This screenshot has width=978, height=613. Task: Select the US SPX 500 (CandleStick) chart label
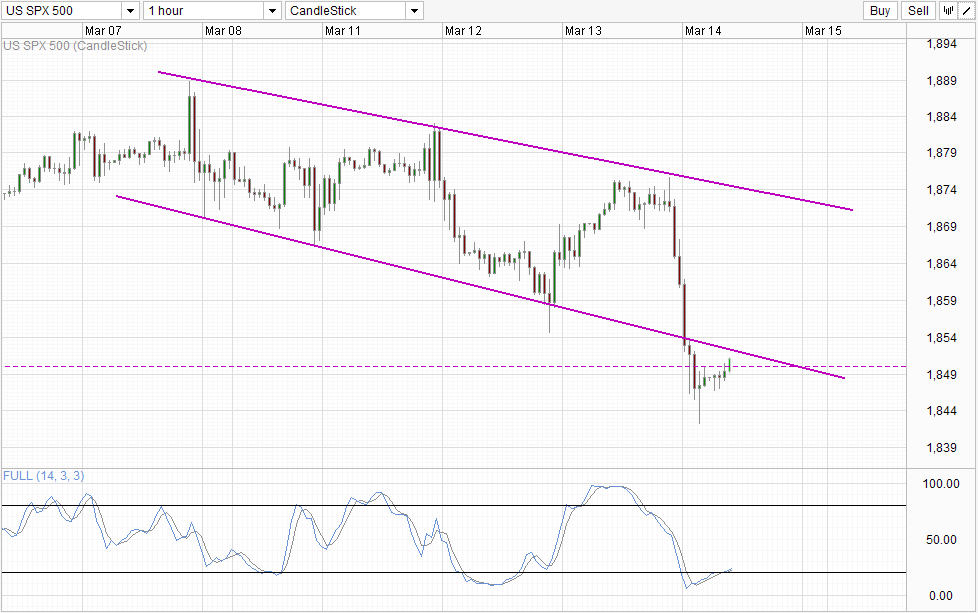point(75,46)
